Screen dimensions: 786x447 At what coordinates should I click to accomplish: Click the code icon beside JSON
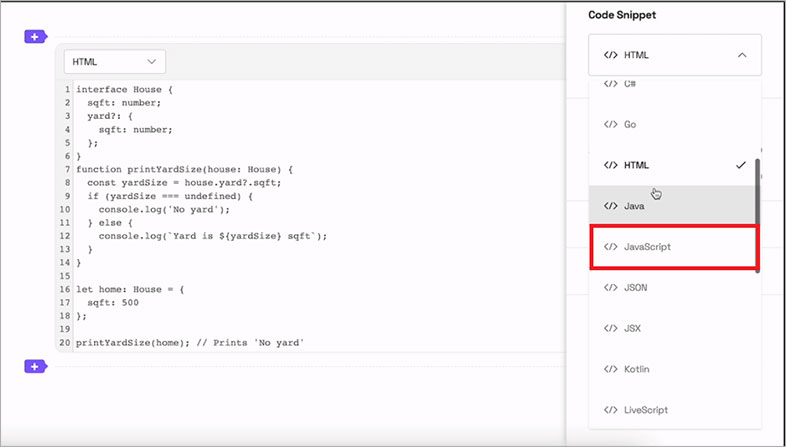click(x=611, y=287)
